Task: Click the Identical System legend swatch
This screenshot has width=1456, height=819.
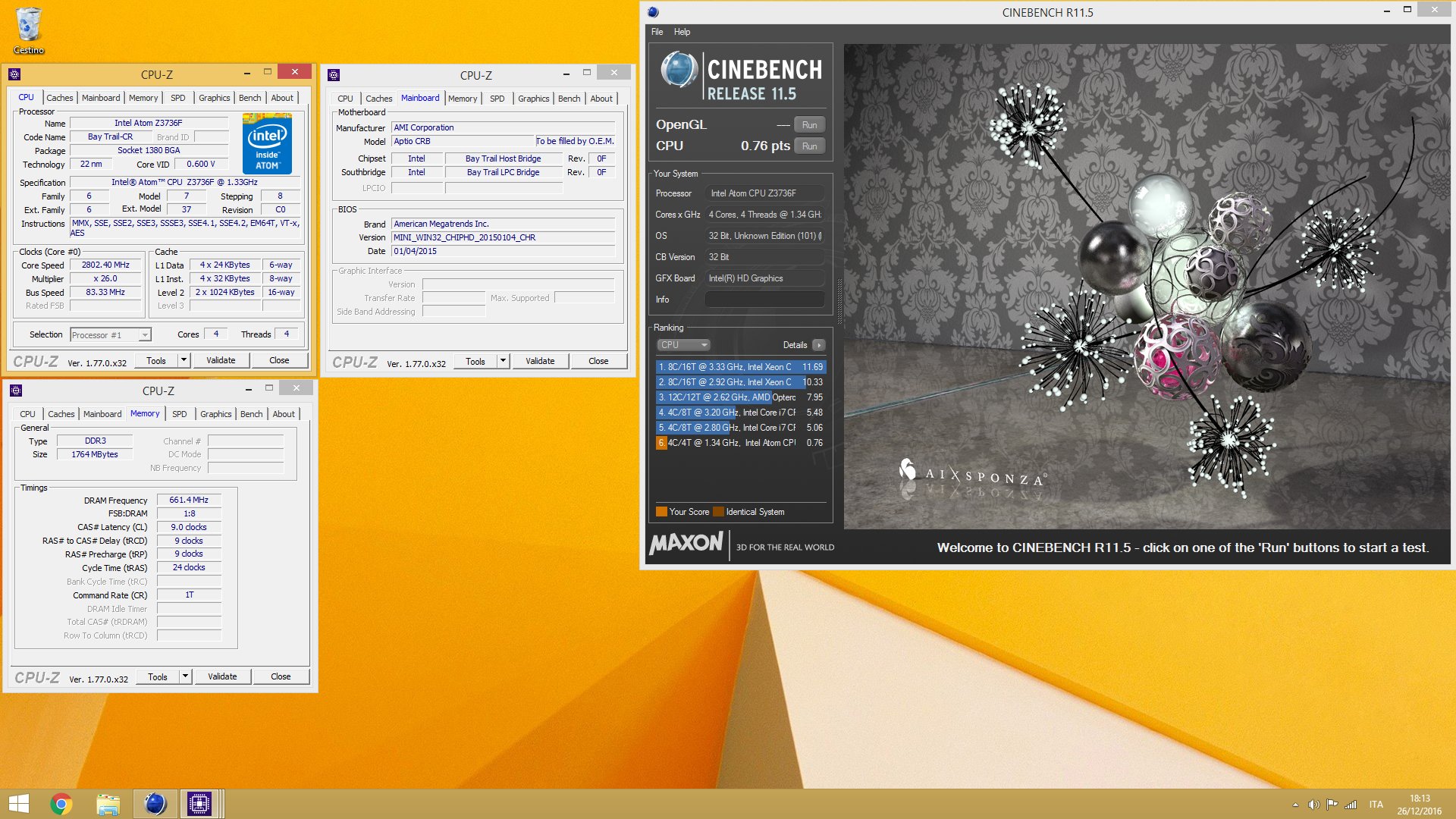Action: (719, 512)
